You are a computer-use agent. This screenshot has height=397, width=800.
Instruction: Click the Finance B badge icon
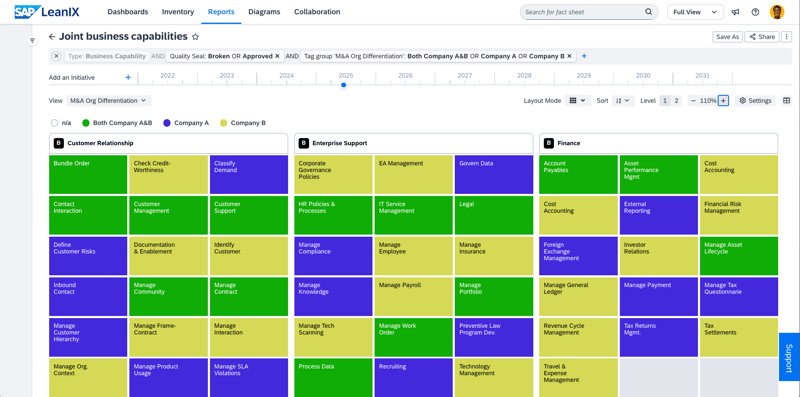548,143
